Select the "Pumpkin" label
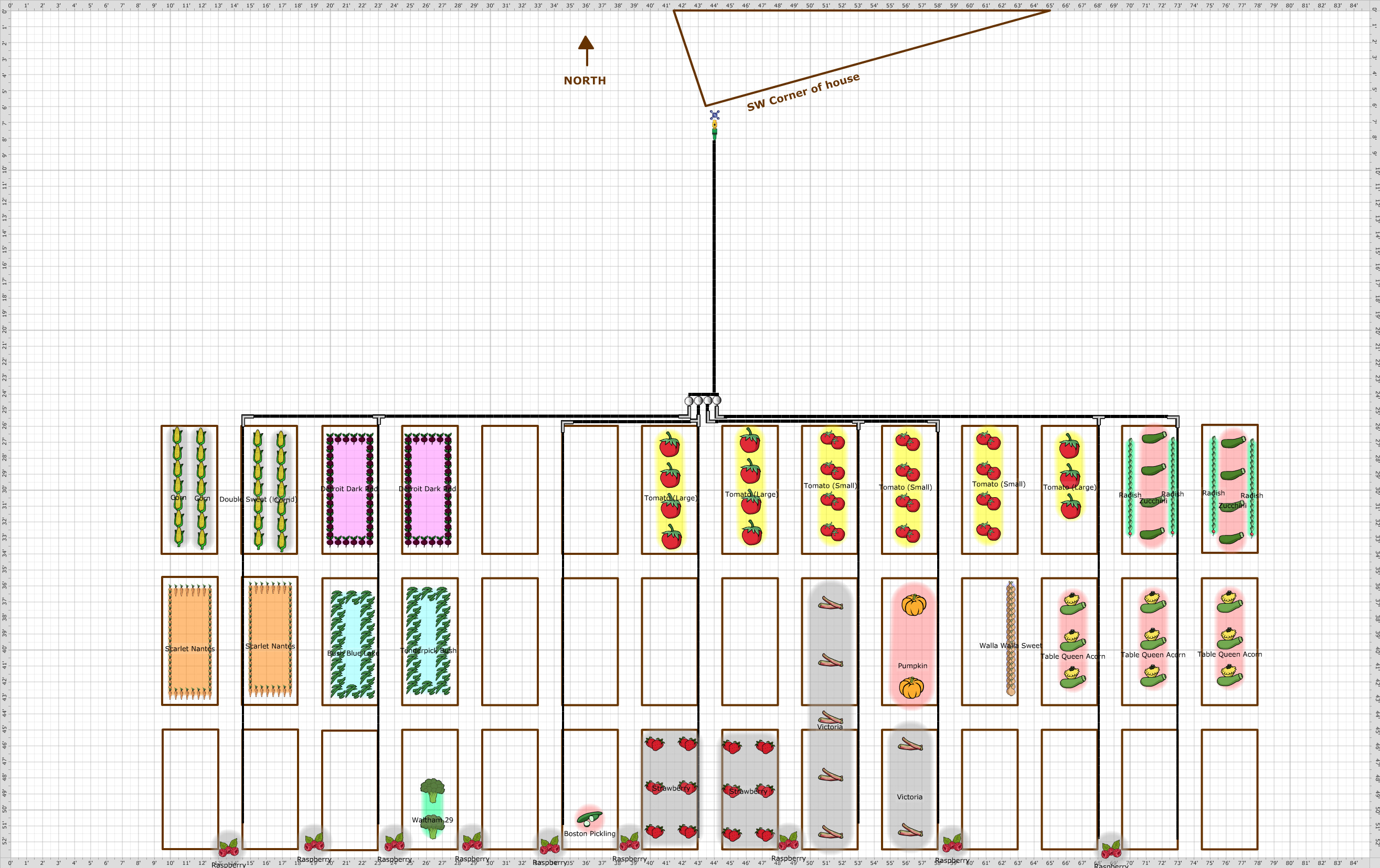 click(x=912, y=666)
